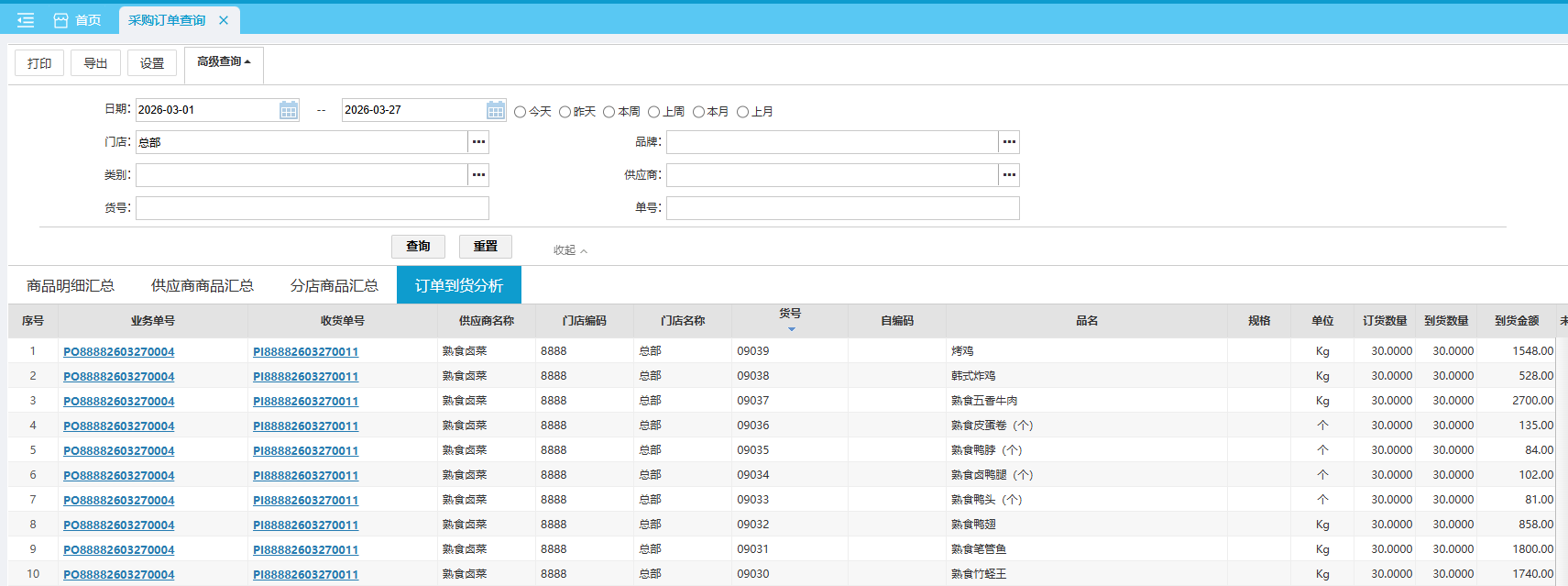The height and width of the screenshot is (586, 1568).
Task: Choose the 上月 radio button
Action: pyautogui.click(x=743, y=112)
